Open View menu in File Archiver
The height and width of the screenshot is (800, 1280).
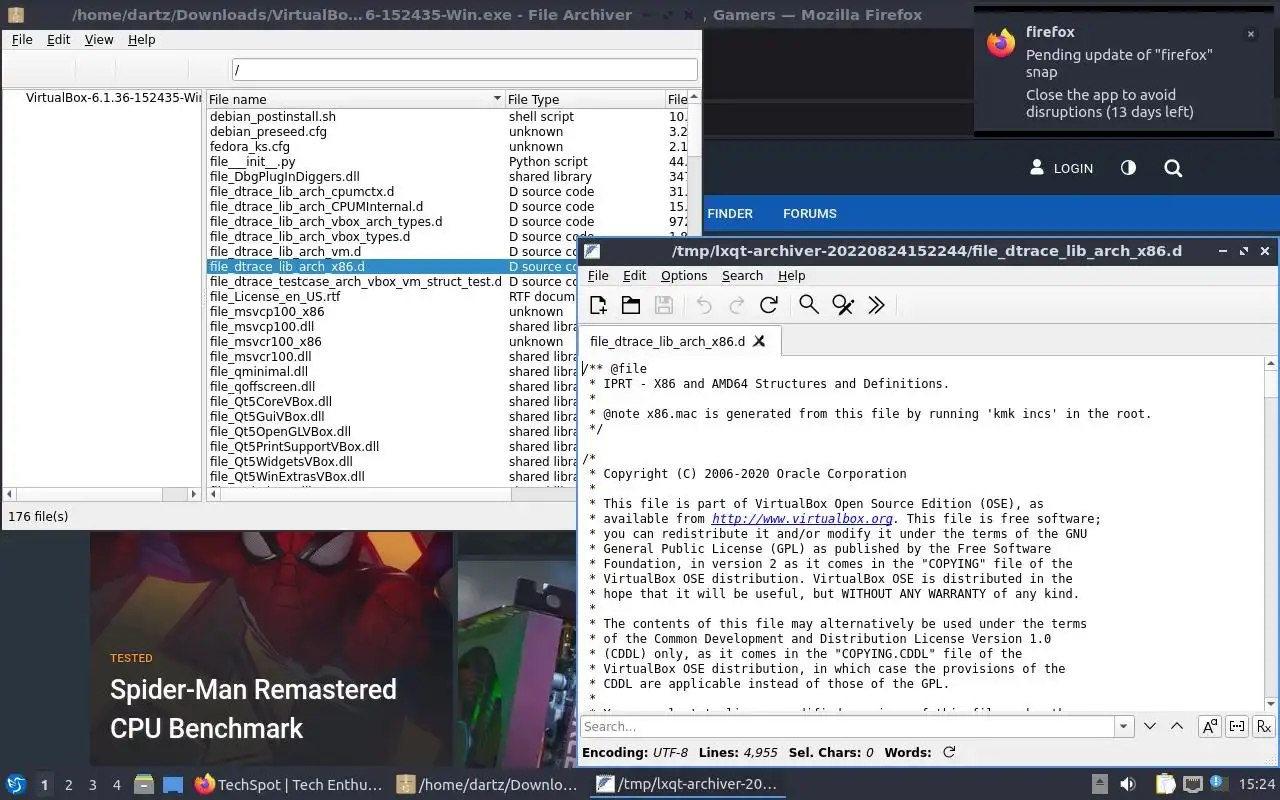pos(99,39)
